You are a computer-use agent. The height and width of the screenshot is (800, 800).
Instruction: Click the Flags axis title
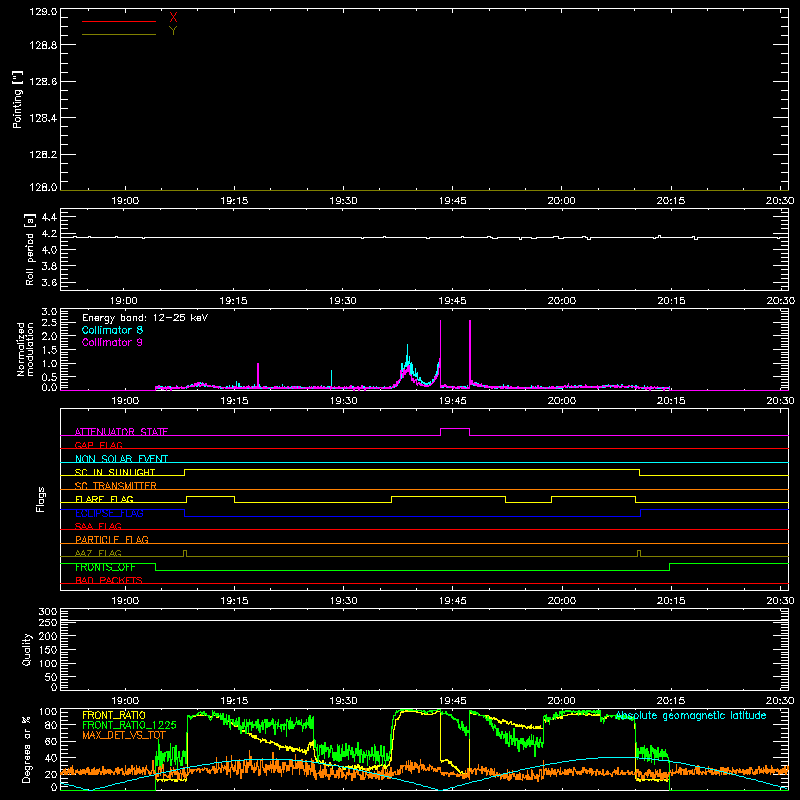(x=41, y=499)
